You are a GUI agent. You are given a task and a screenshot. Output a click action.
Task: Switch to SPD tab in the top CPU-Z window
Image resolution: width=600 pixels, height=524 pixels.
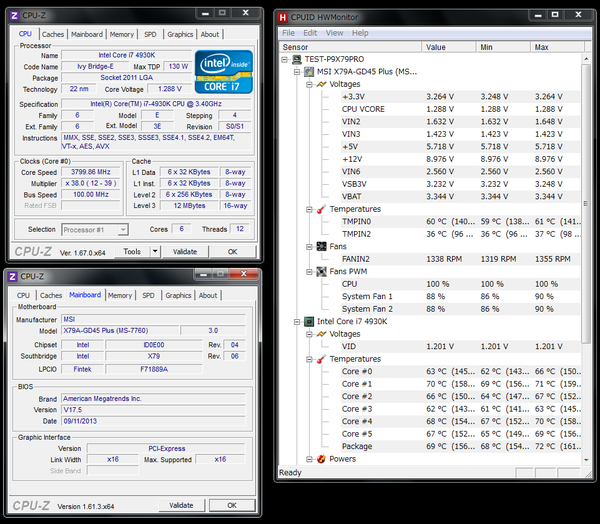[x=150, y=34]
